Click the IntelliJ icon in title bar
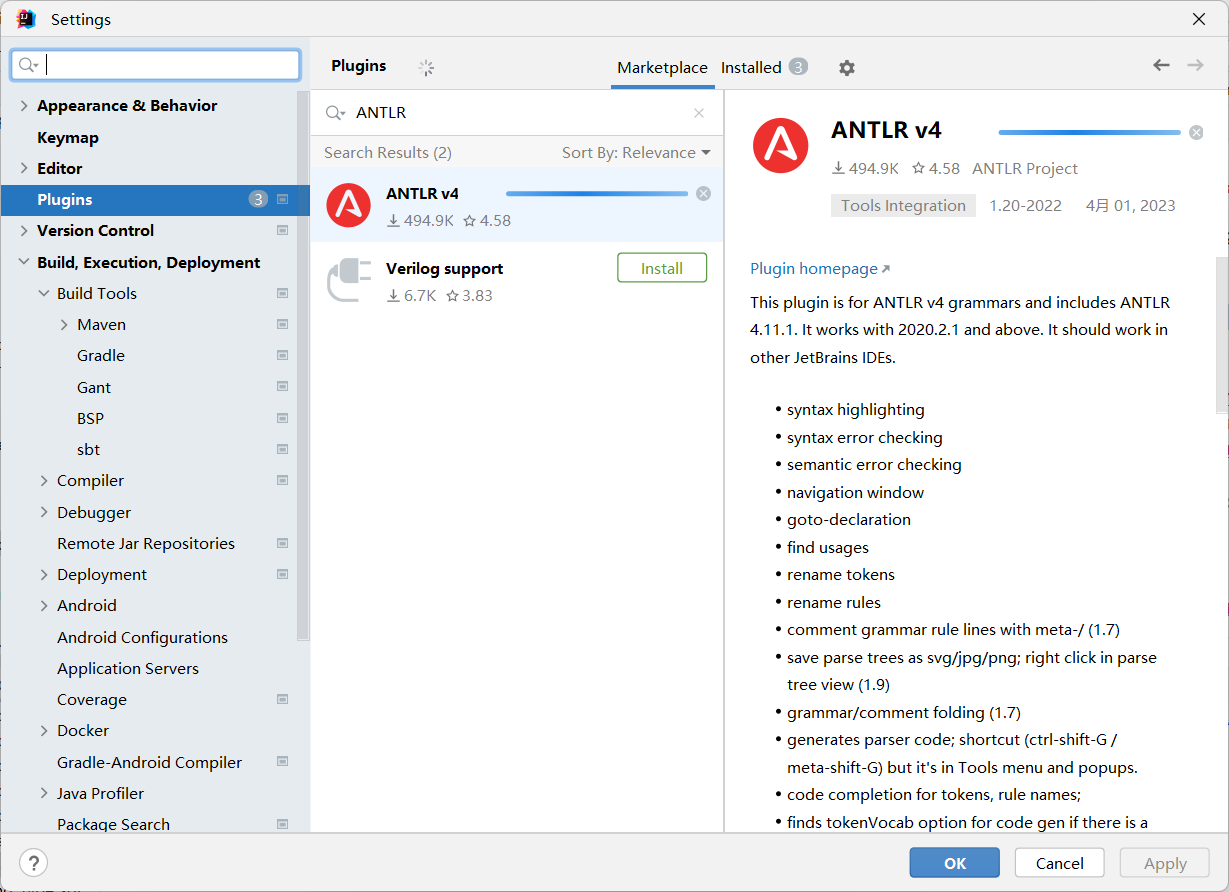This screenshot has height=892, width=1229. (x=26, y=19)
